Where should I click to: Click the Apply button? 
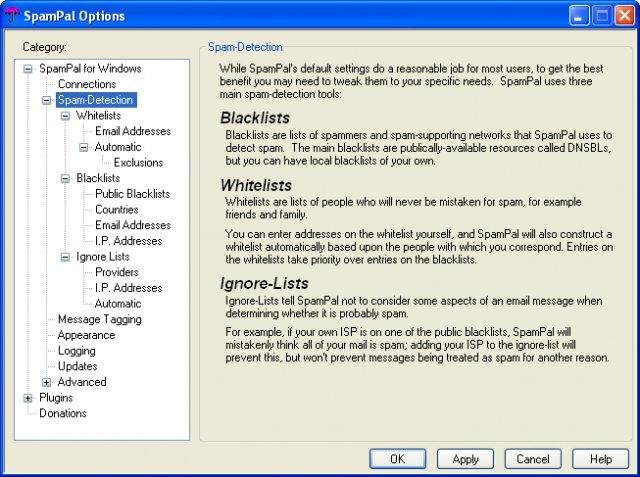click(465, 459)
